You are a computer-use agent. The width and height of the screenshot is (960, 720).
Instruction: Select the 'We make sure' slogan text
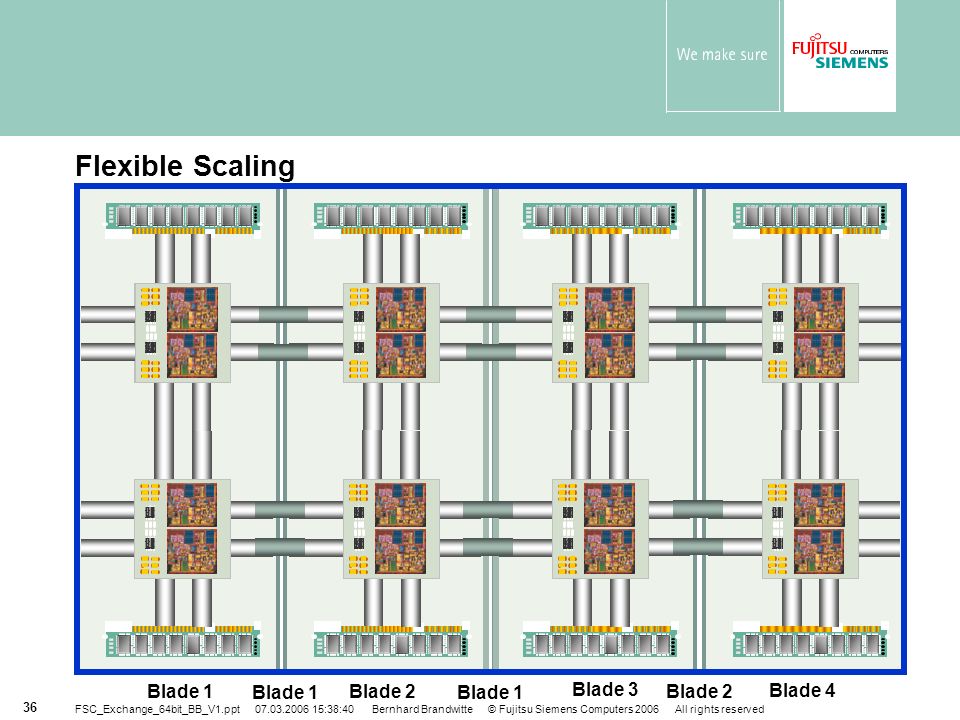[722, 54]
